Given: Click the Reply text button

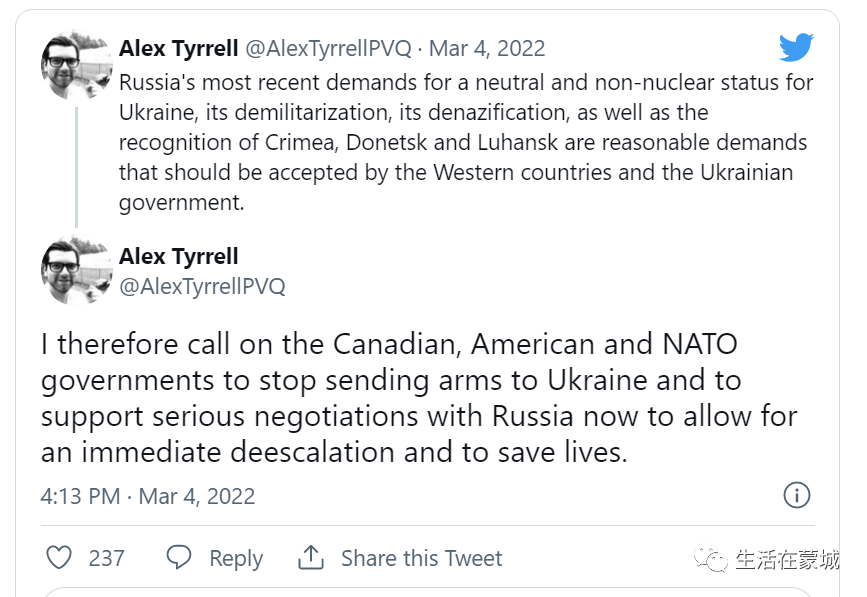Looking at the screenshot, I should (x=236, y=559).
